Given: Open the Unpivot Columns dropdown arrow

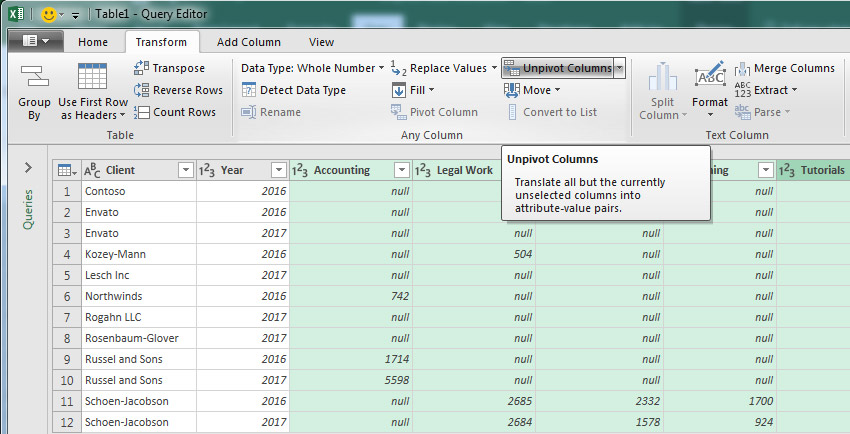Looking at the screenshot, I should tap(620, 68).
